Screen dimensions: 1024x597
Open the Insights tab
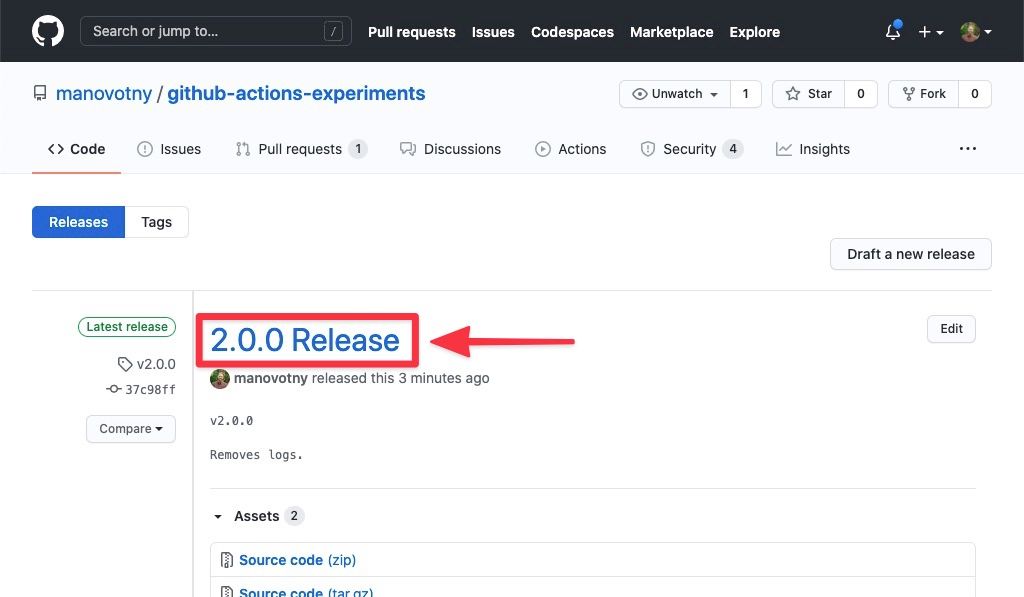812,149
